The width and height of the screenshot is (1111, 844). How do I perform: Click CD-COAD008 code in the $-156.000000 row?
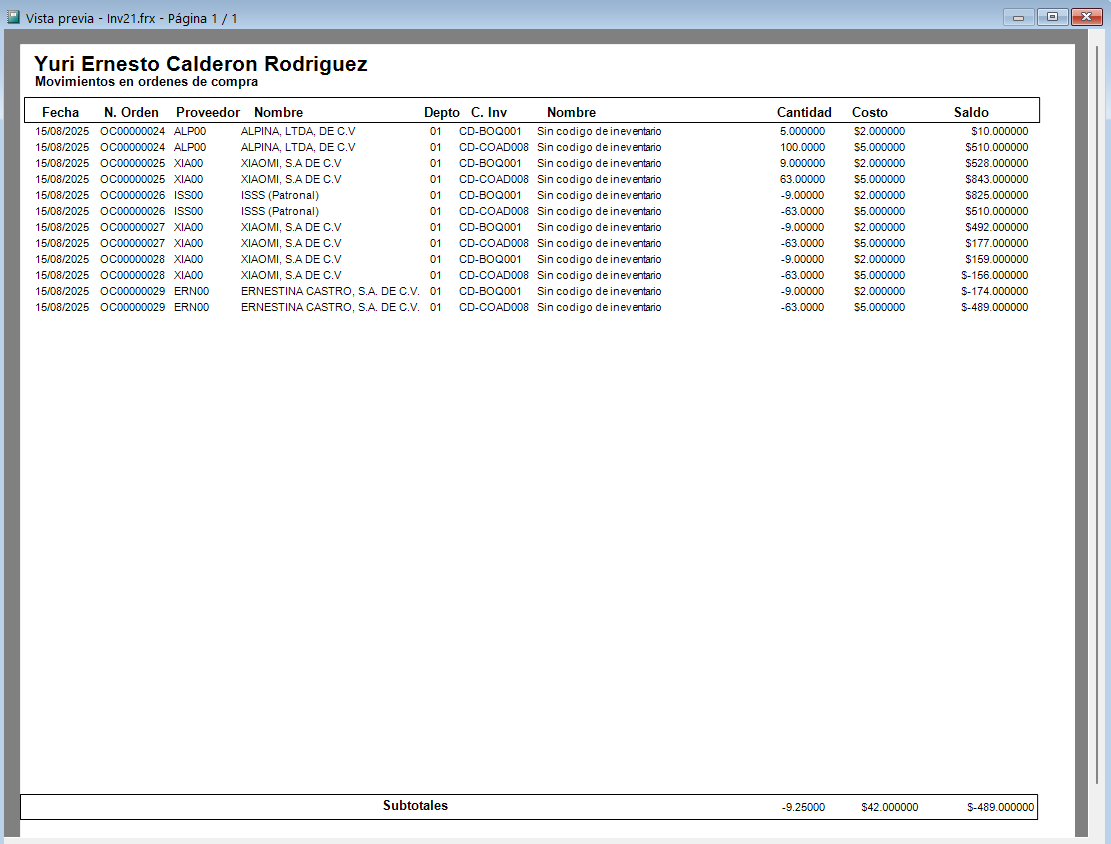pos(494,275)
